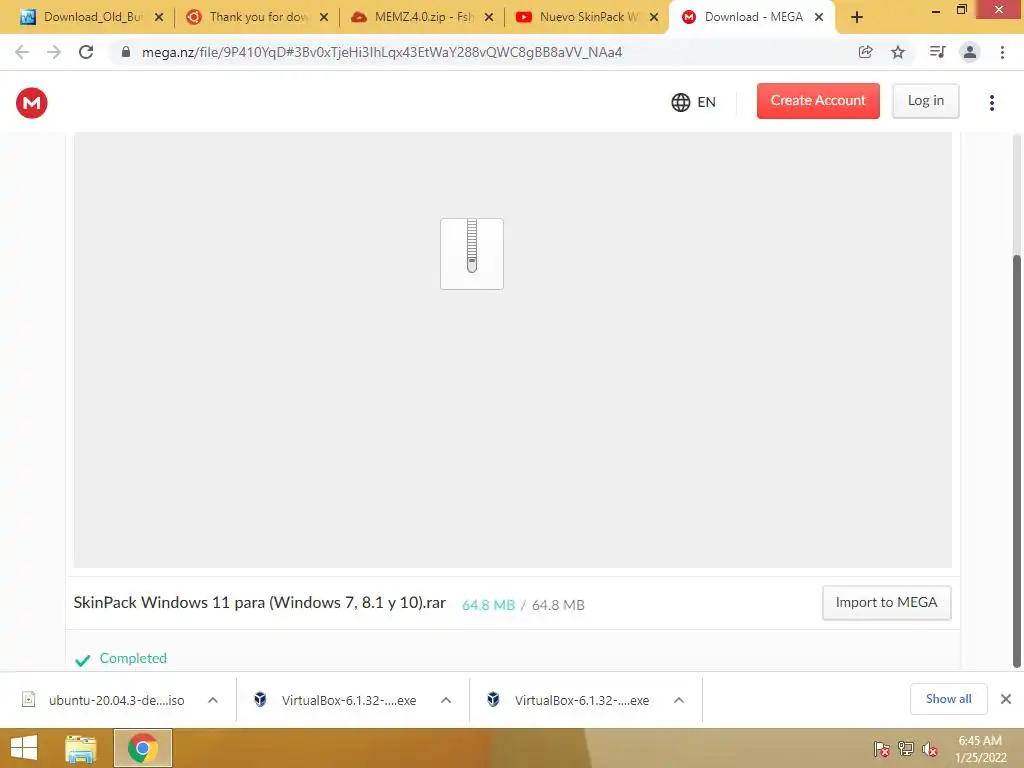Go forward in browser history

pyautogui.click(x=54, y=52)
